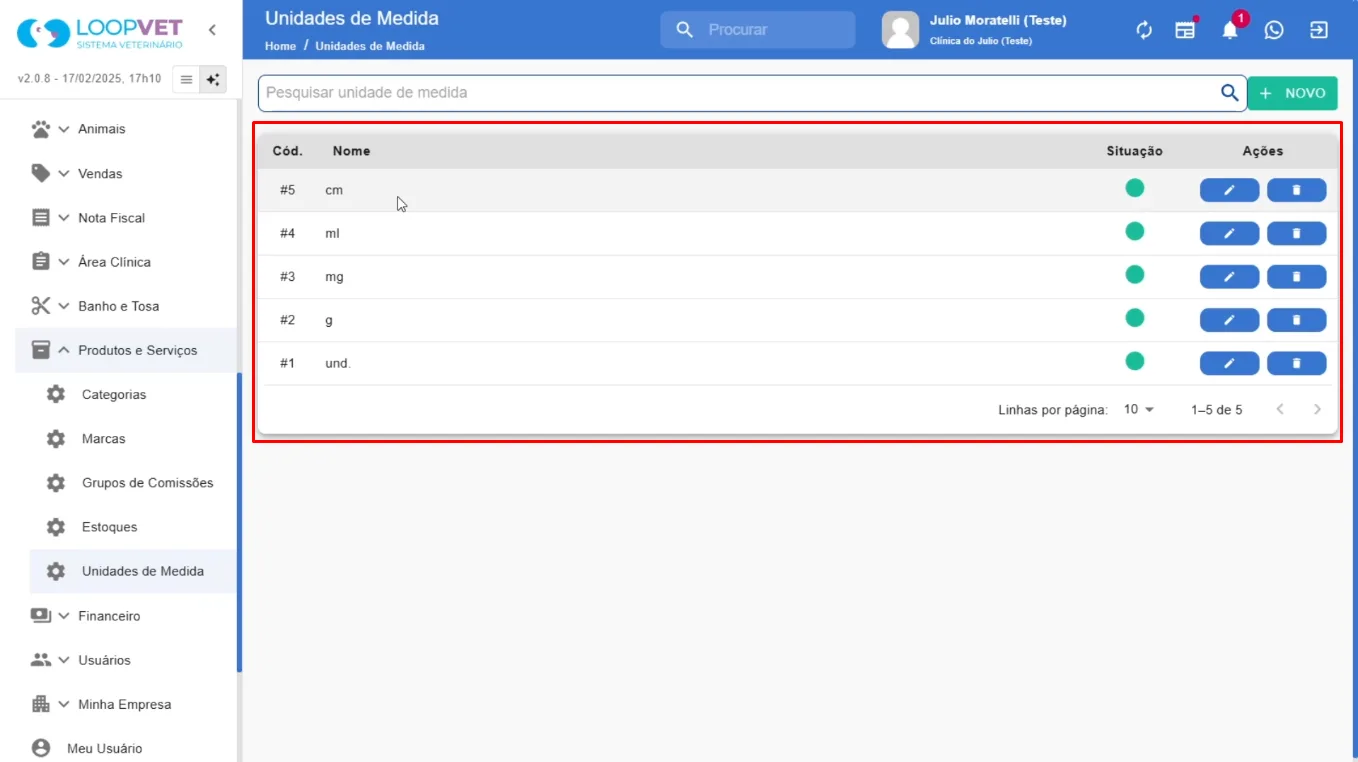Toggle the green status dot for und.
The width and height of the screenshot is (1358, 762).
[x=1134, y=361]
